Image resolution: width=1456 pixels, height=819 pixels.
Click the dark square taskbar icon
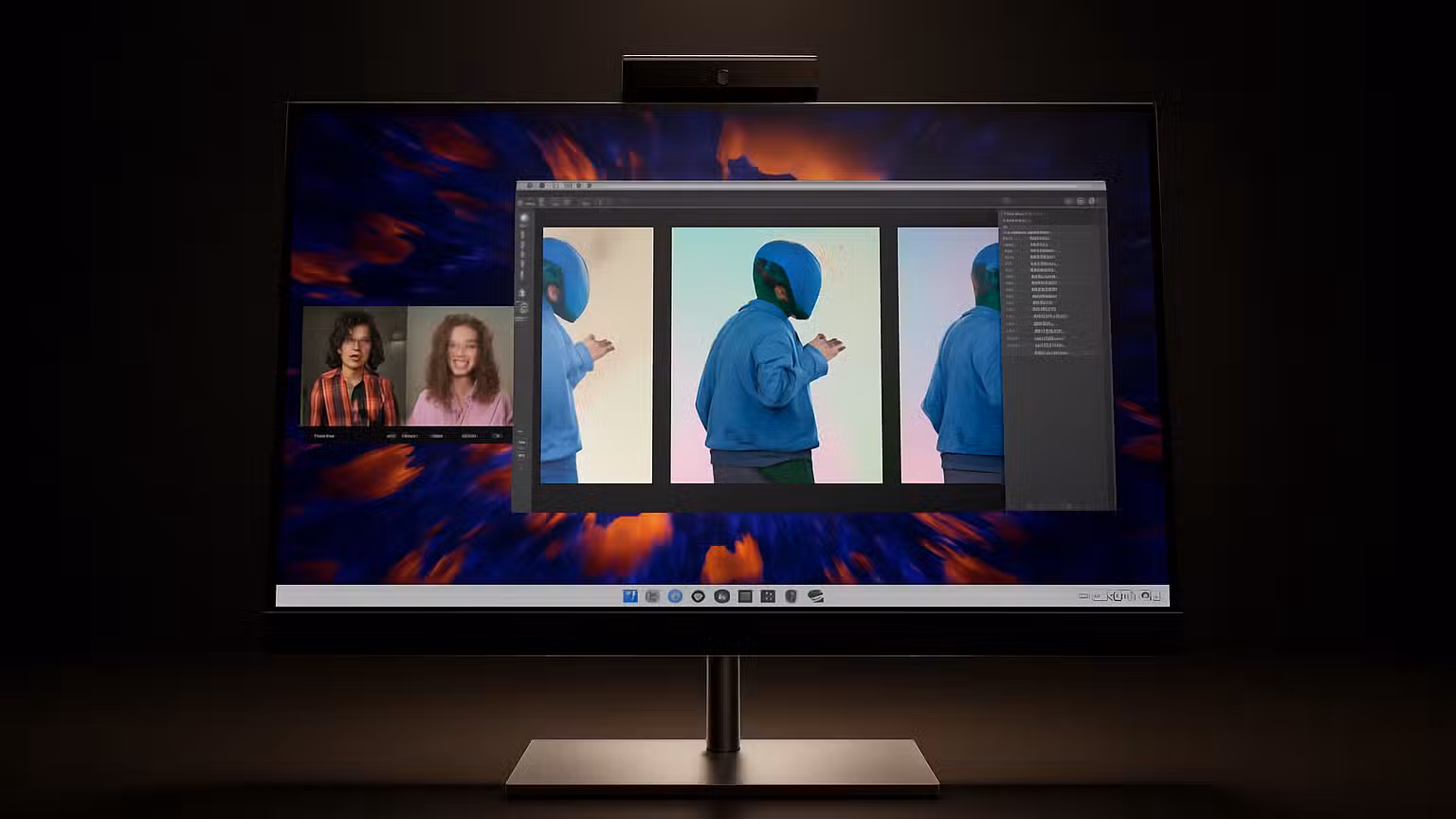(745, 596)
